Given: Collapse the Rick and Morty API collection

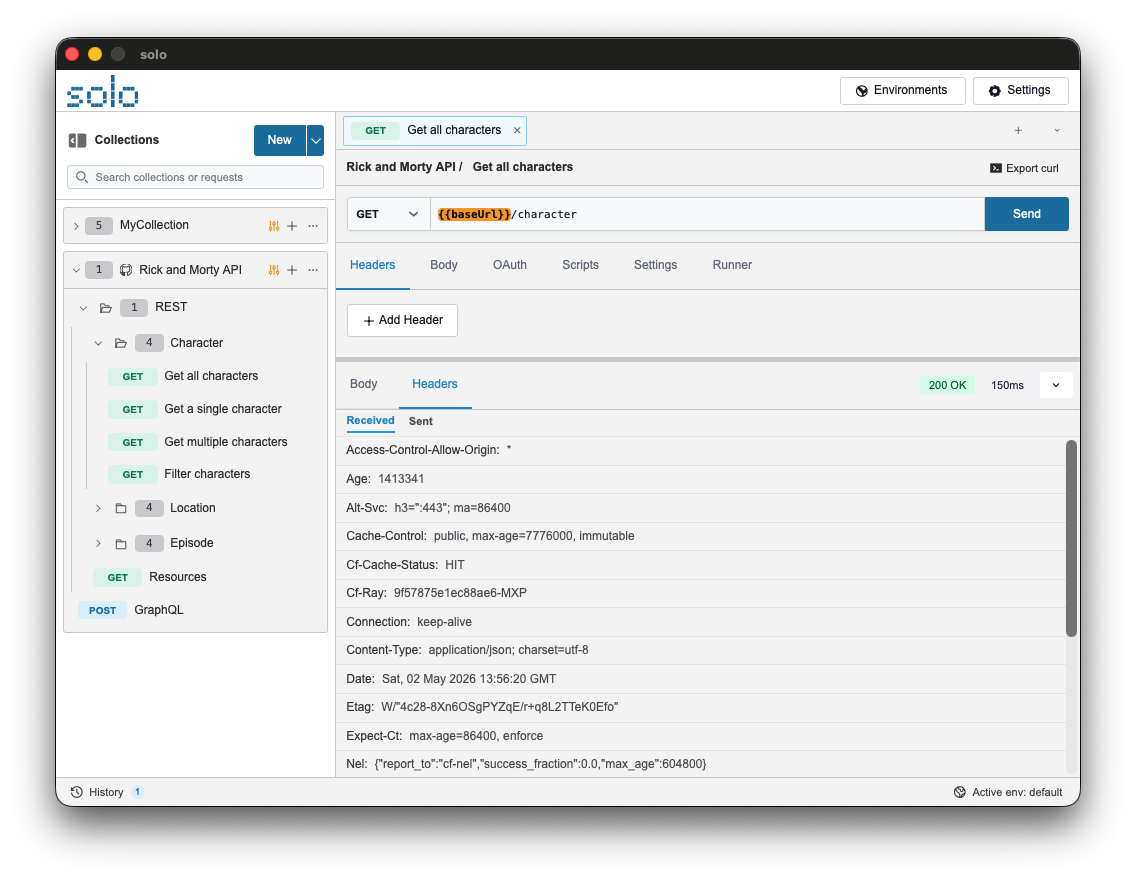Looking at the screenshot, I should 76,270.
